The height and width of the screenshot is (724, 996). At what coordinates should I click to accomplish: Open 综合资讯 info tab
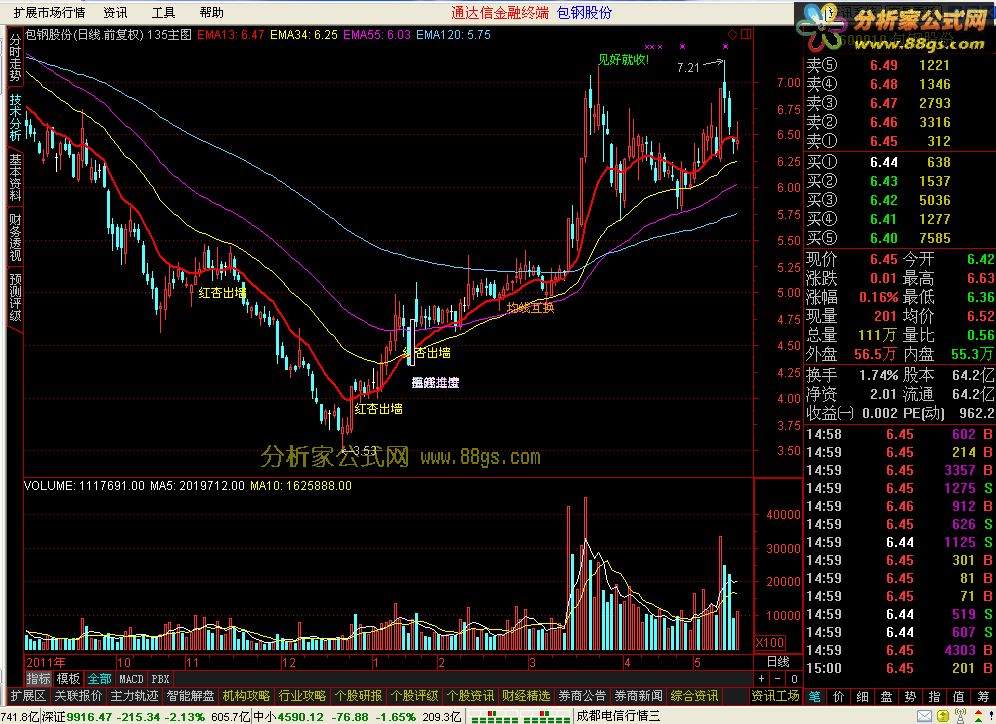coord(694,696)
